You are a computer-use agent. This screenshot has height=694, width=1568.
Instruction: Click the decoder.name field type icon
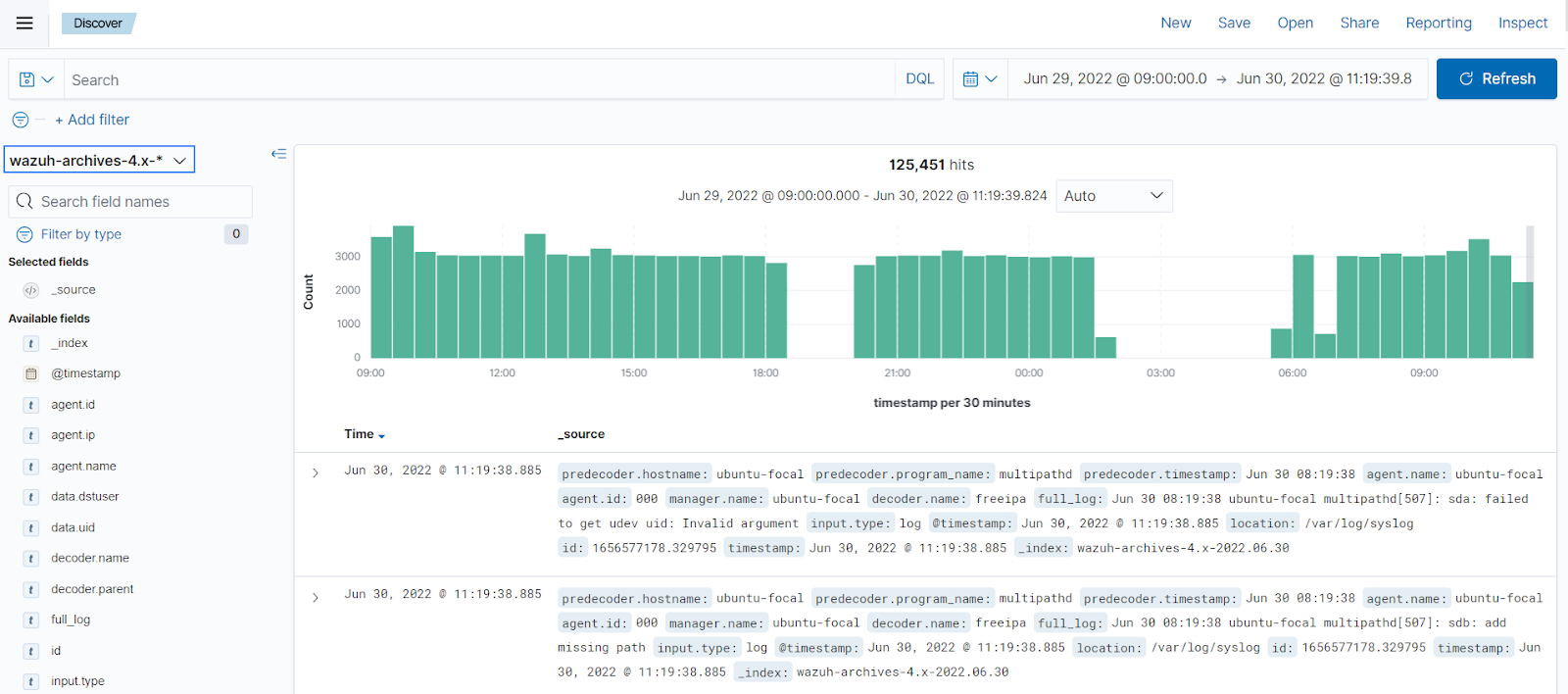[31, 559]
